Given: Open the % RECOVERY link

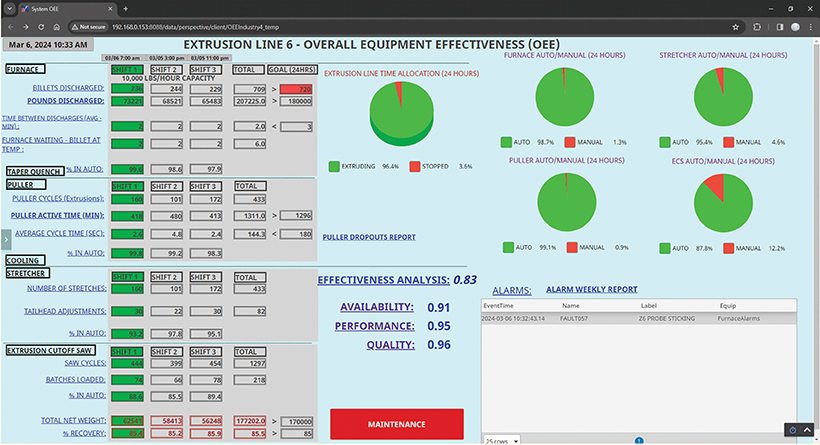Looking at the screenshot, I should [x=84, y=433].
